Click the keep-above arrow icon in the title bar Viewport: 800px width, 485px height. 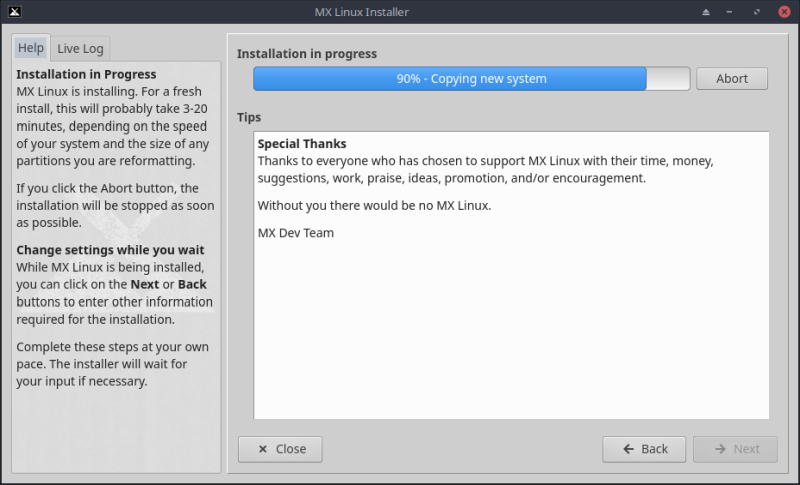tap(706, 12)
